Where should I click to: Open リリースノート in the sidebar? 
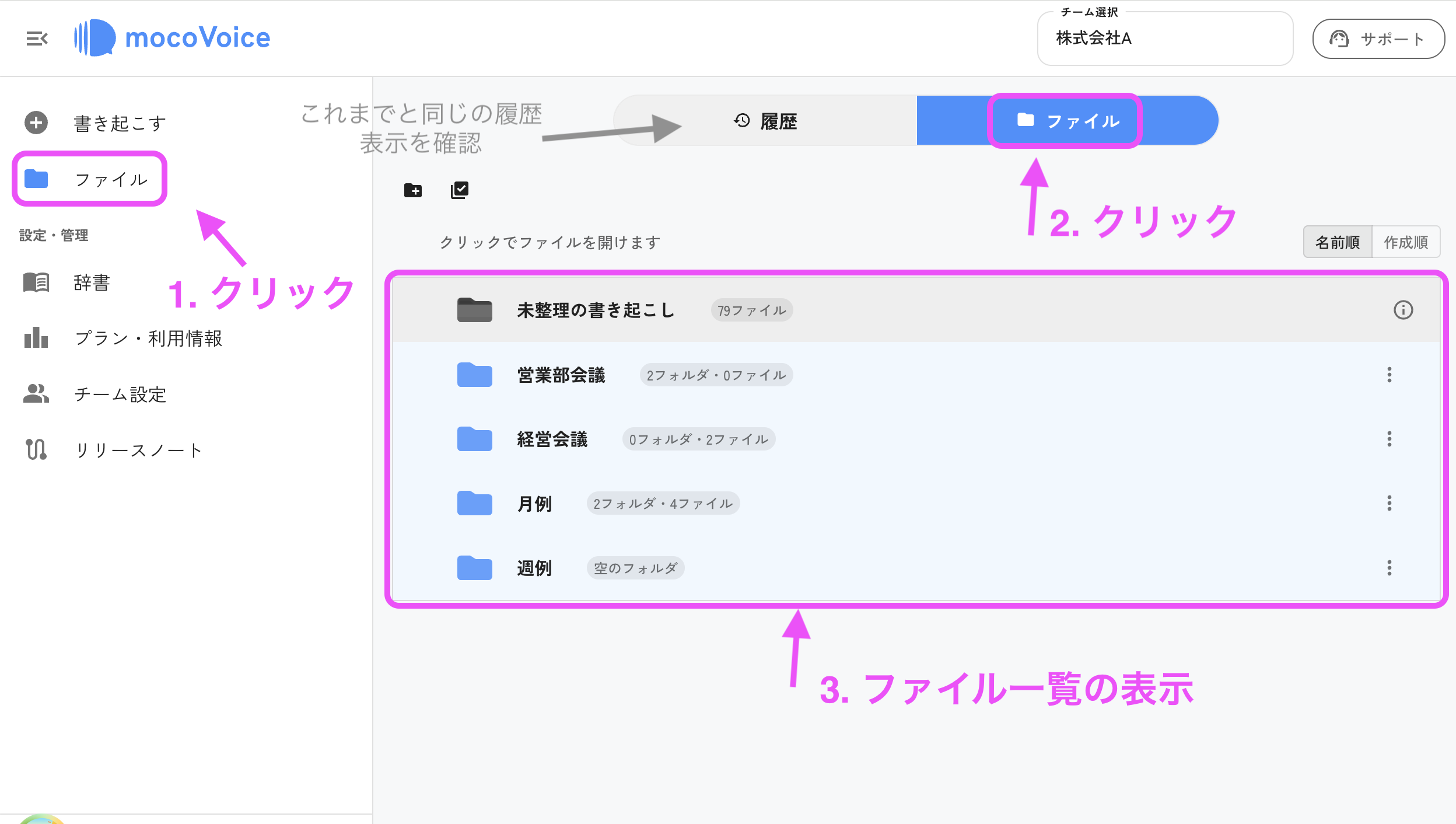(138, 451)
